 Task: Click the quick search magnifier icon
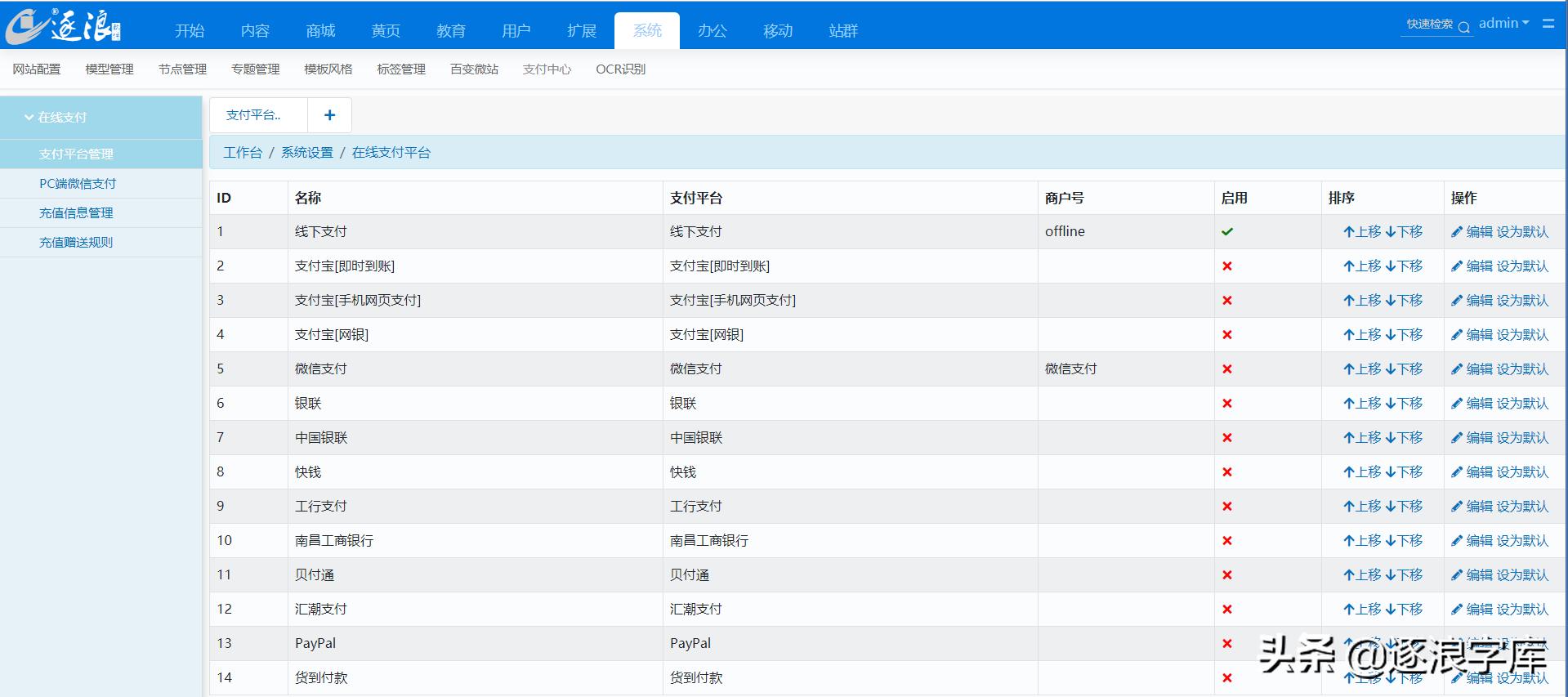(x=1463, y=26)
